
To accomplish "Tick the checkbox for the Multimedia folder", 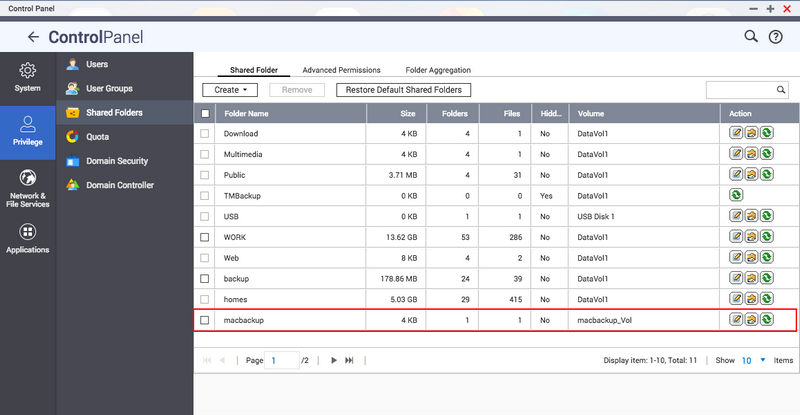I will pyautogui.click(x=205, y=154).
